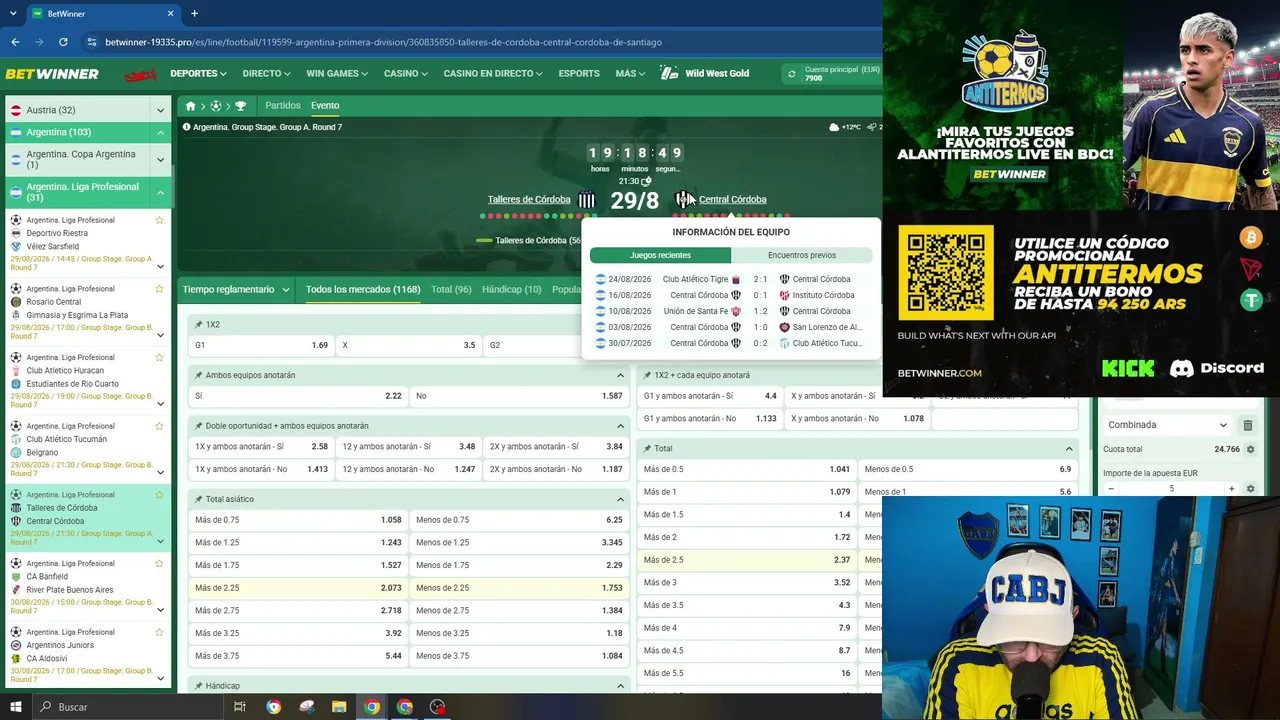Reload the browser page

(x=63, y=42)
